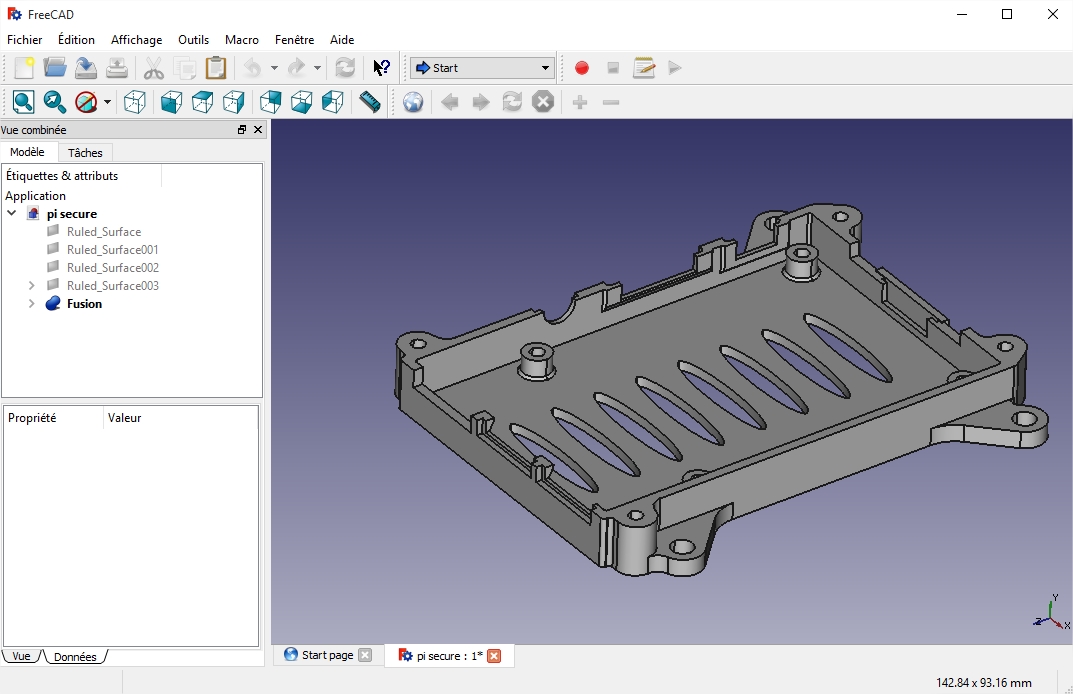Switch to the front view cube
Viewport: 1073px width, 694px height.
tap(171, 102)
